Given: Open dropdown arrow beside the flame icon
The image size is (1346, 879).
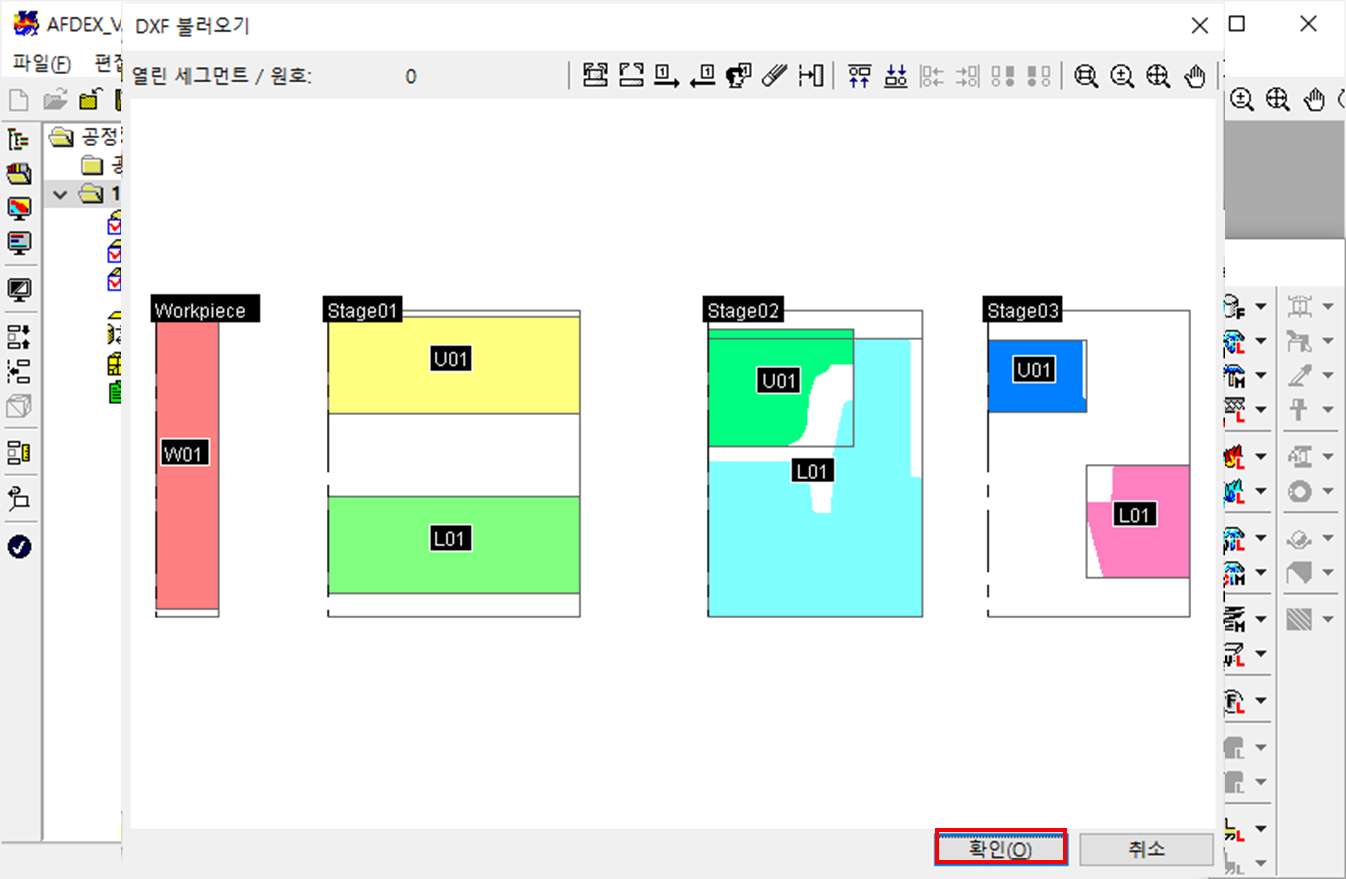Looking at the screenshot, I should point(1261,458).
